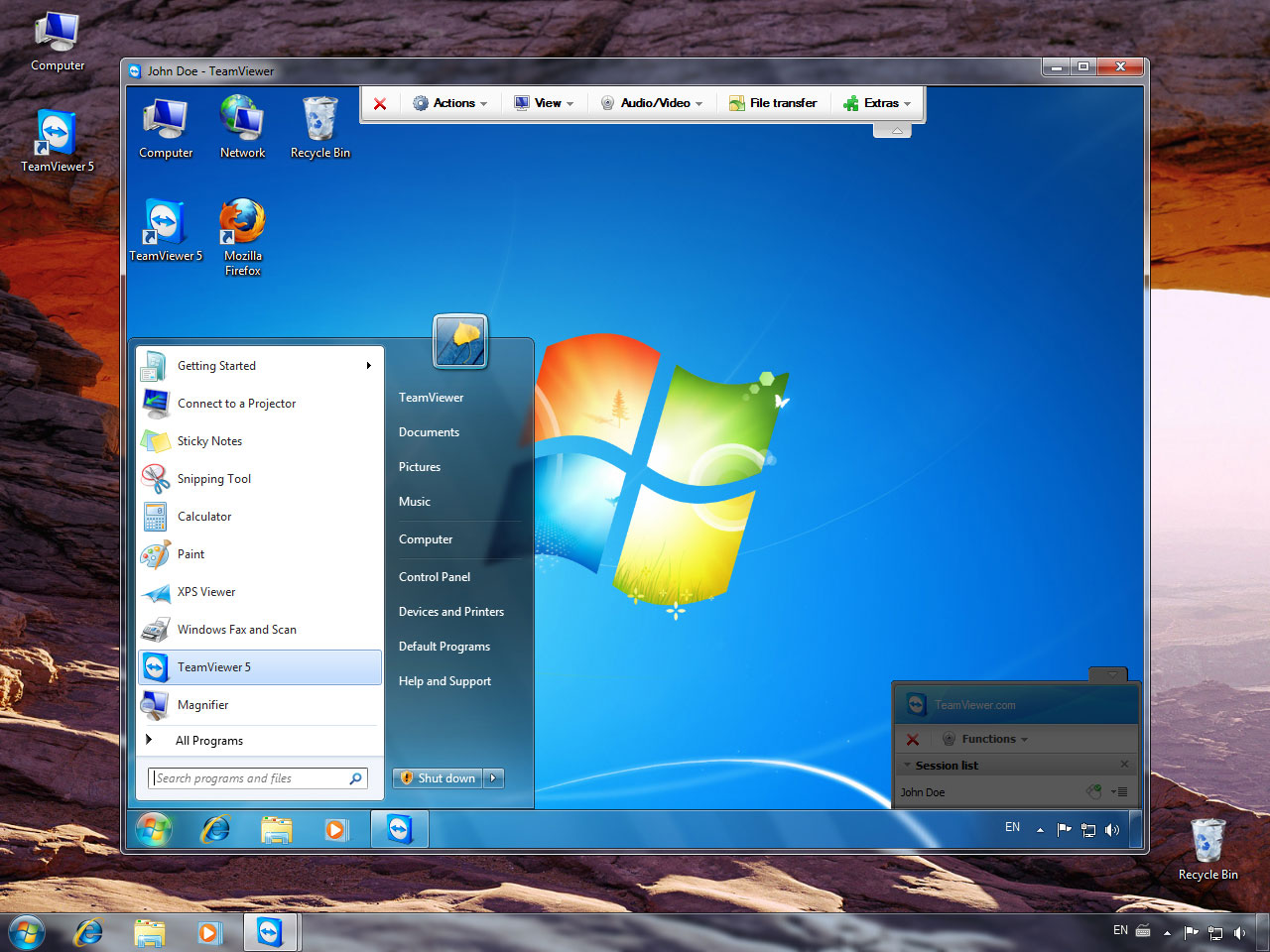
Task: Click the File transfer button
Action: click(773, 103)
